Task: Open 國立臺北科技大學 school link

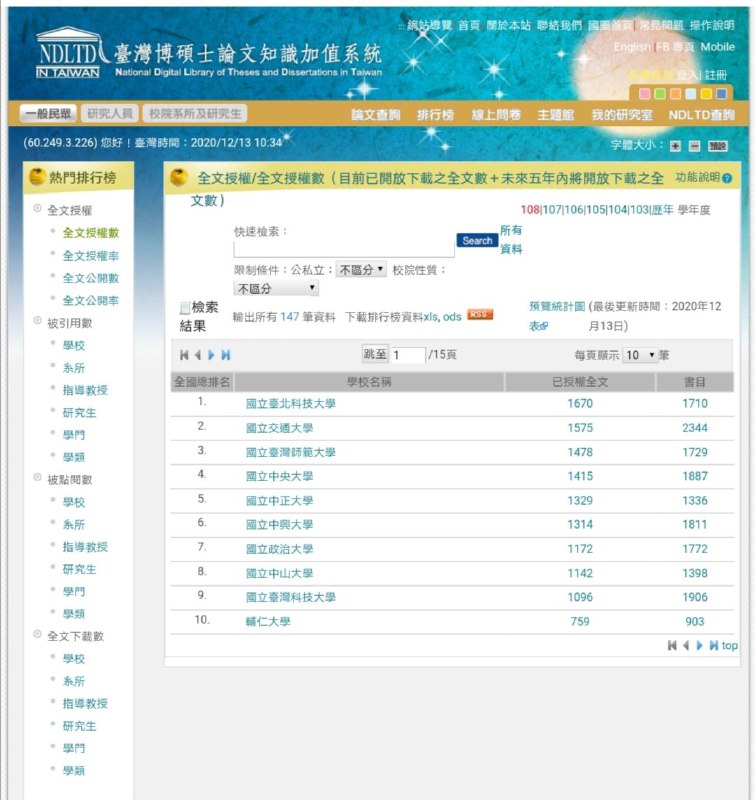Action: coord(291,404)
